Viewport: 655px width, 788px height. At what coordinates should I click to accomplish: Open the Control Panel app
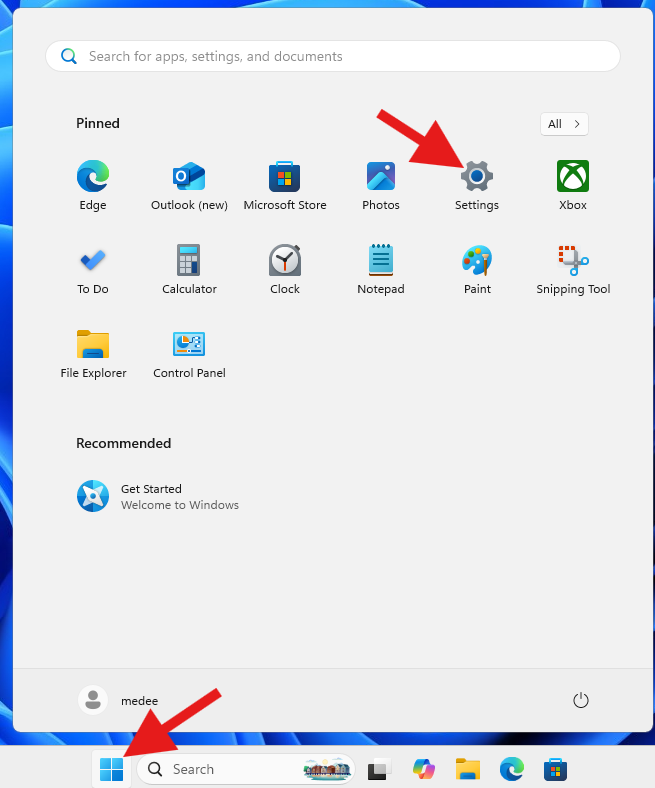(x=189, y=353)
